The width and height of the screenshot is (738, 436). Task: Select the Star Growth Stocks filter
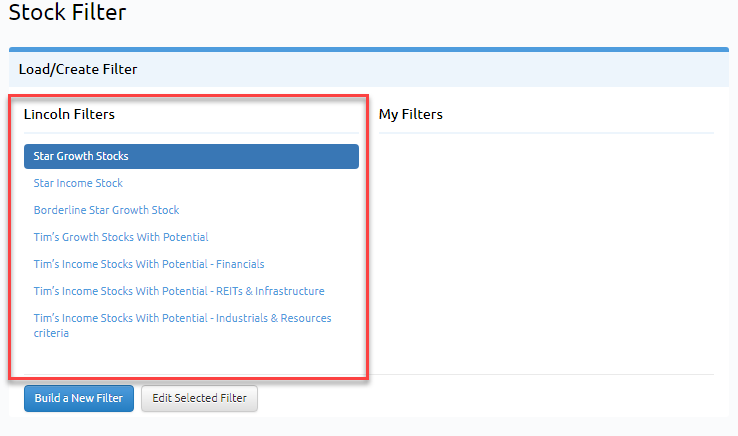click(191, 156)
